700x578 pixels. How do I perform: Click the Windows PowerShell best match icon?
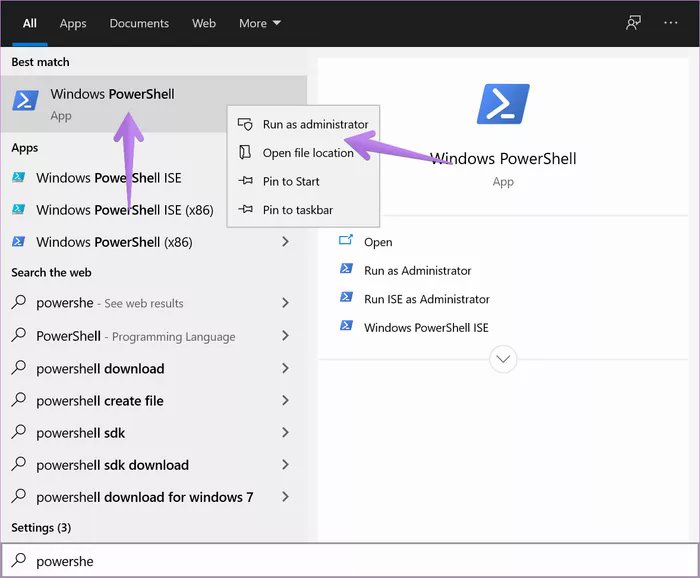[25, 100]
